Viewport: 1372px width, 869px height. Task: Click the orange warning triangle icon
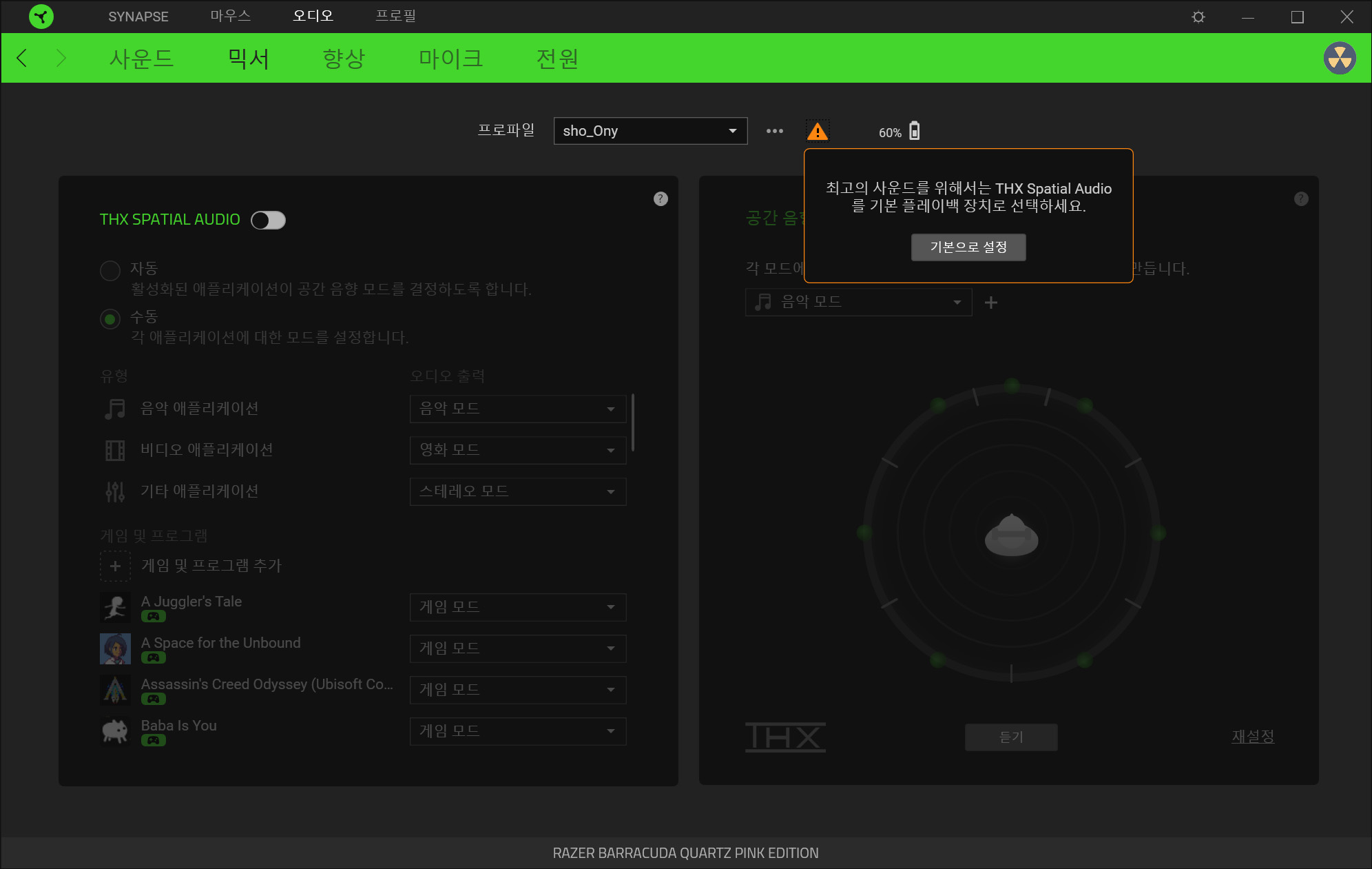coord(818,131)
